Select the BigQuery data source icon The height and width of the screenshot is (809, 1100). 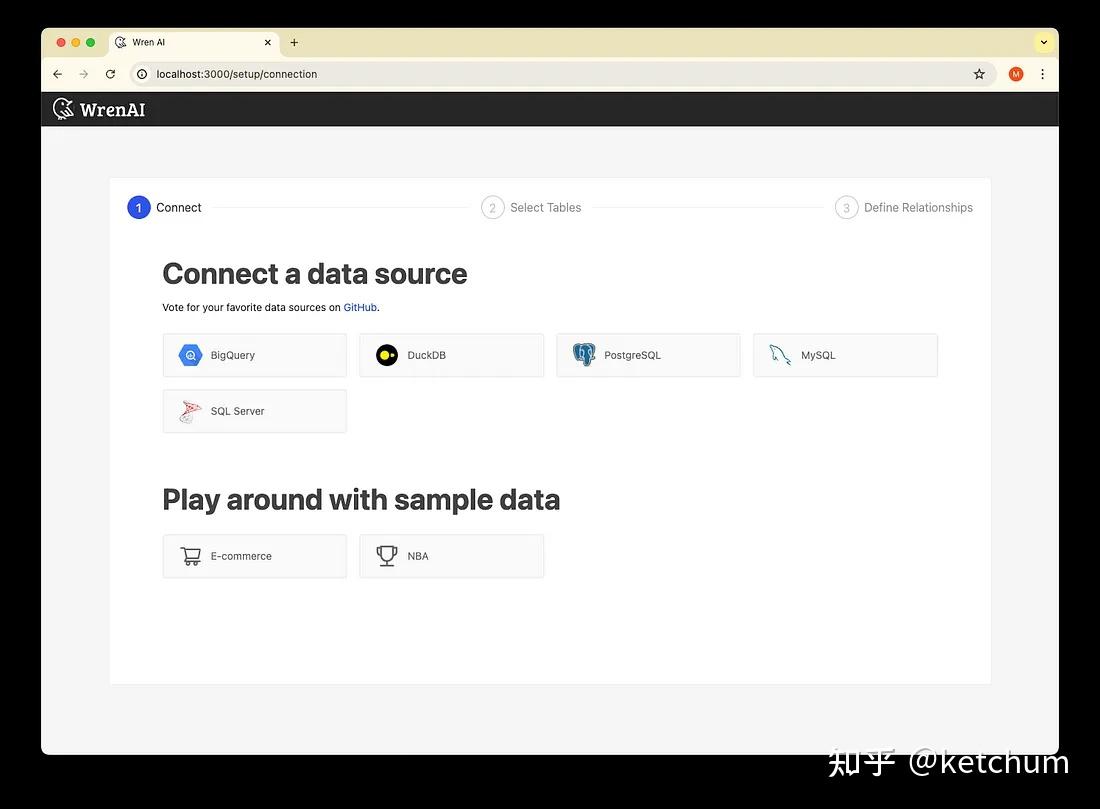(x=190, y=354)
